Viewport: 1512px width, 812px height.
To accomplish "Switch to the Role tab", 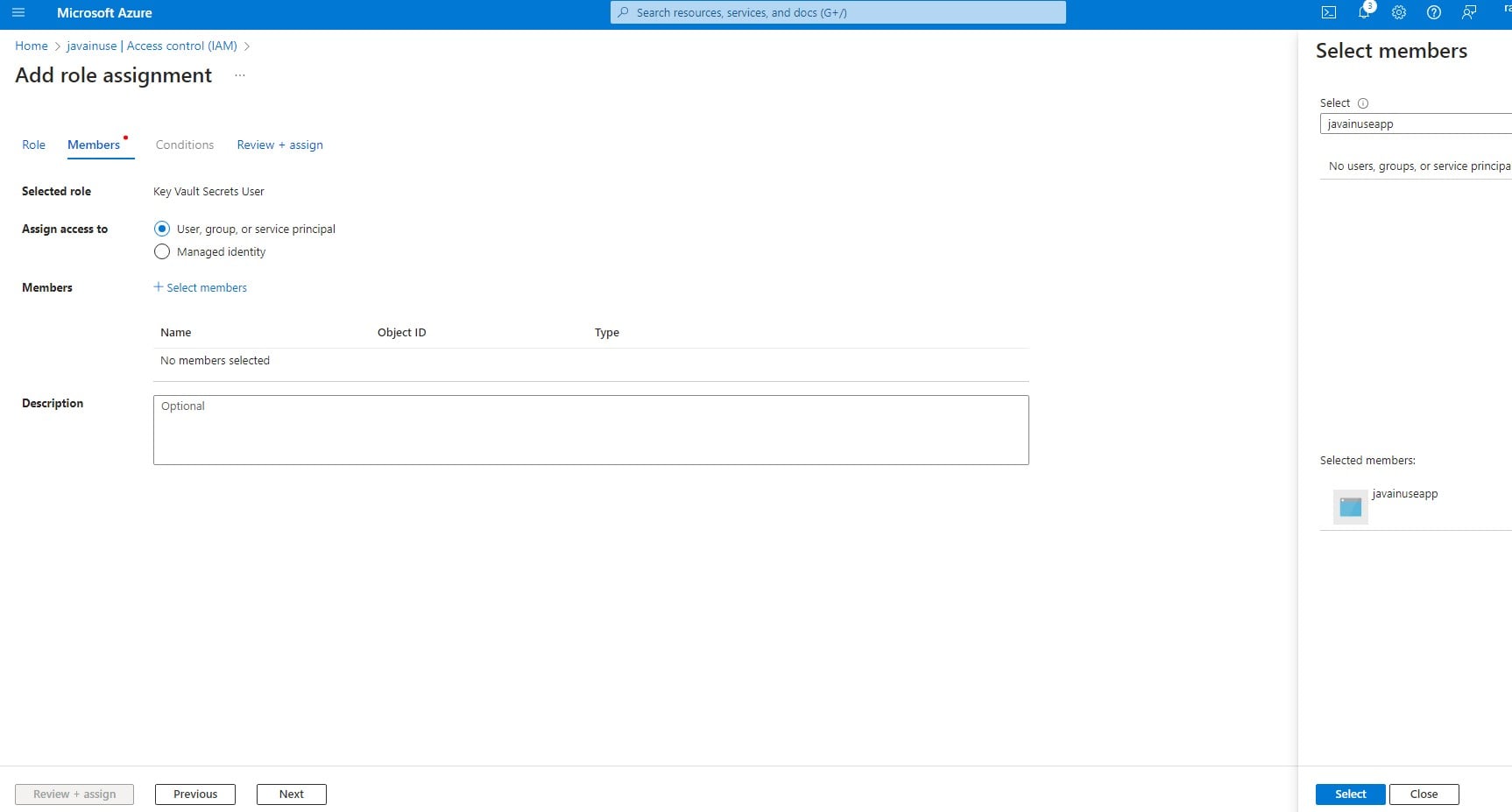I will [x=33, y=145].
